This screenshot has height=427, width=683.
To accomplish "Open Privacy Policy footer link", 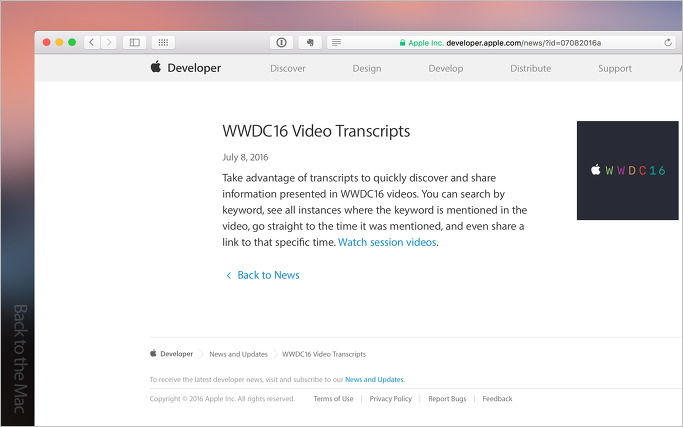I will (391, 399).
